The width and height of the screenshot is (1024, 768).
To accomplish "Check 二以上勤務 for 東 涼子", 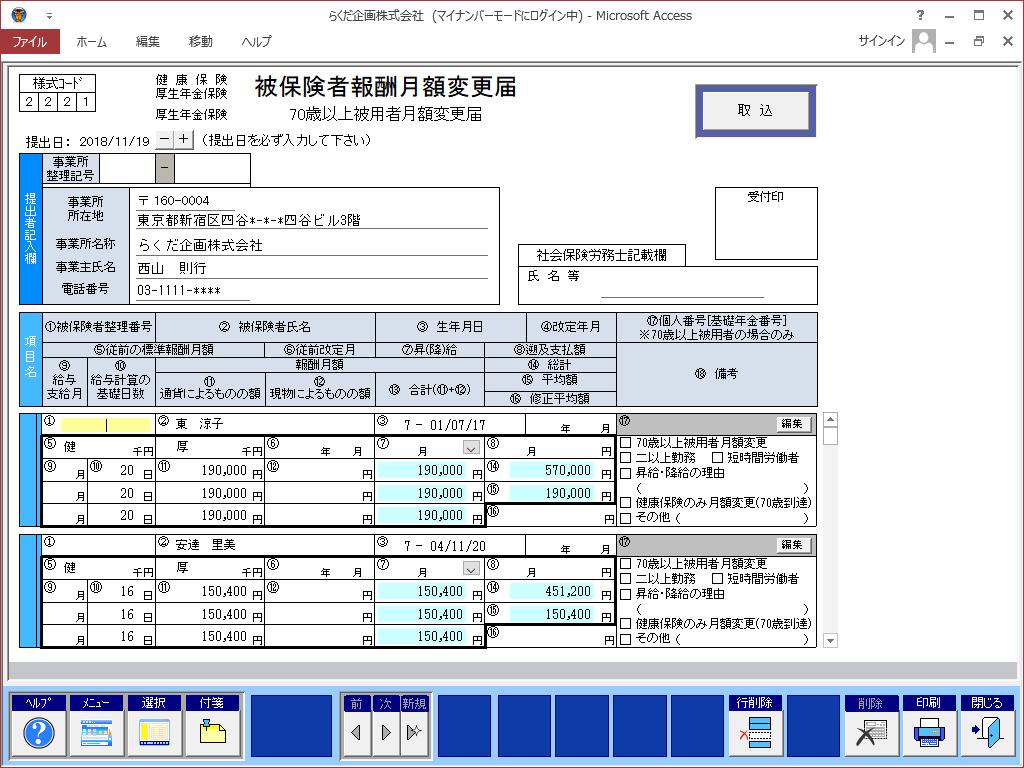I will pos(626,458).
